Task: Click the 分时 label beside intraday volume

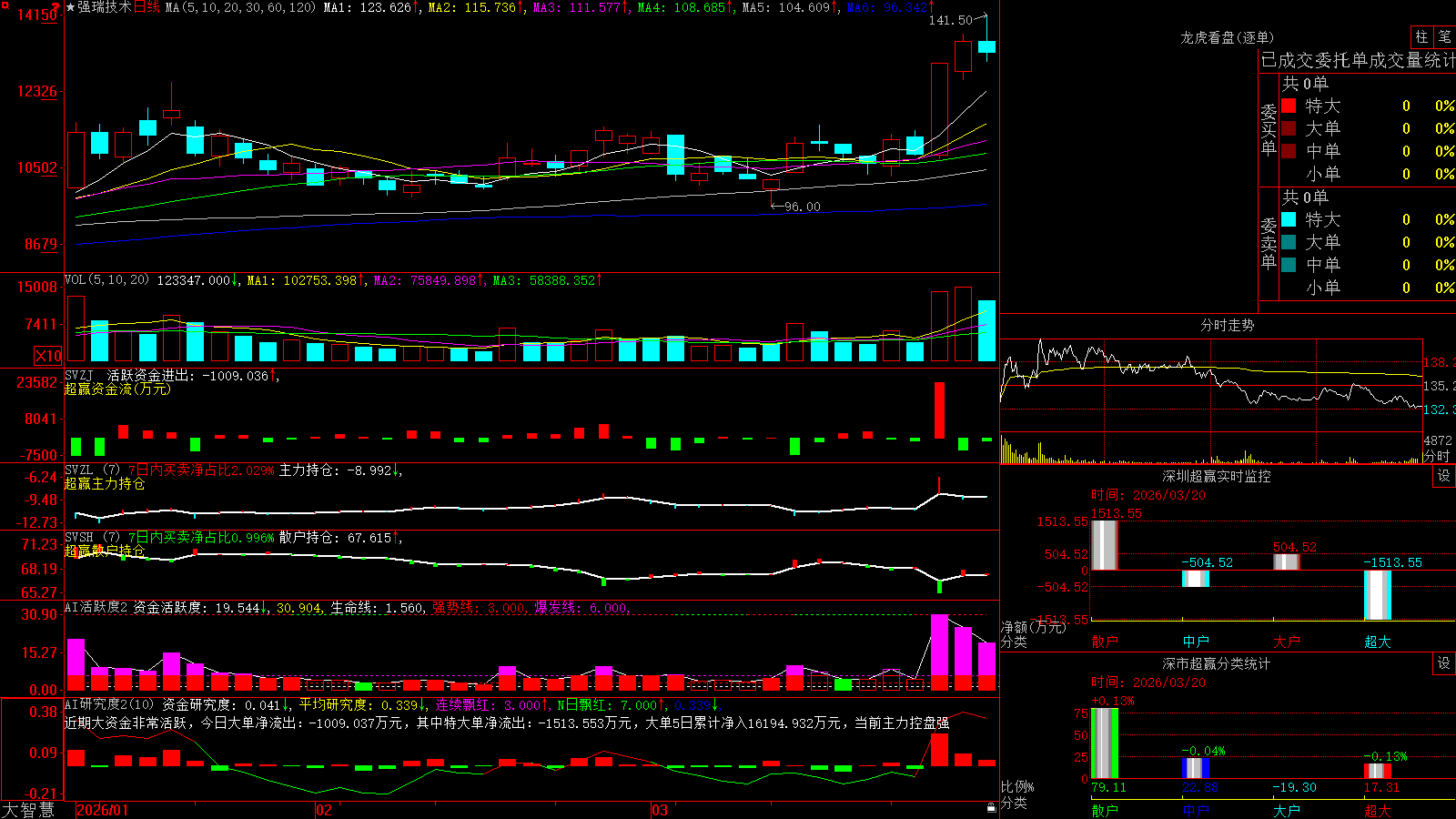Action: tap(1437, 456)
